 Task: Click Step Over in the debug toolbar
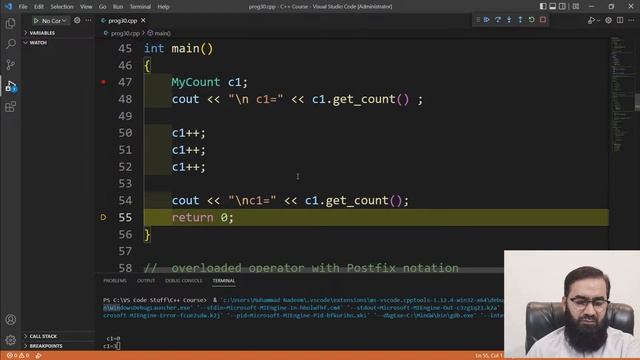[498, 20]
